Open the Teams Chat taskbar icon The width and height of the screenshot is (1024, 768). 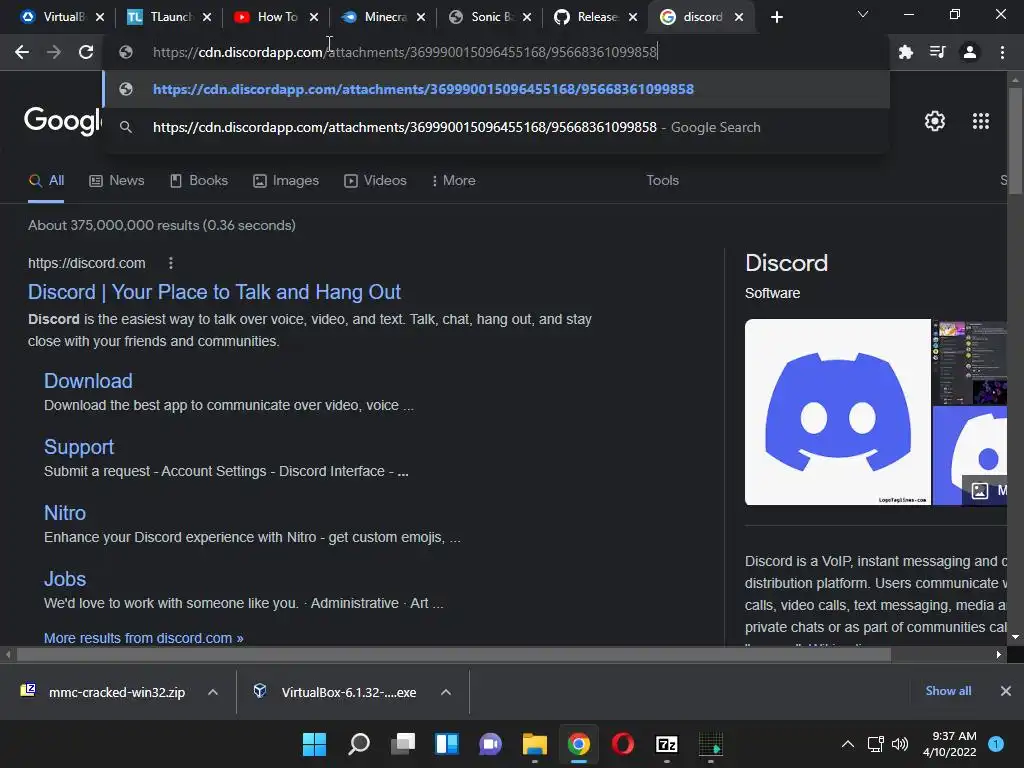point(490,744)
